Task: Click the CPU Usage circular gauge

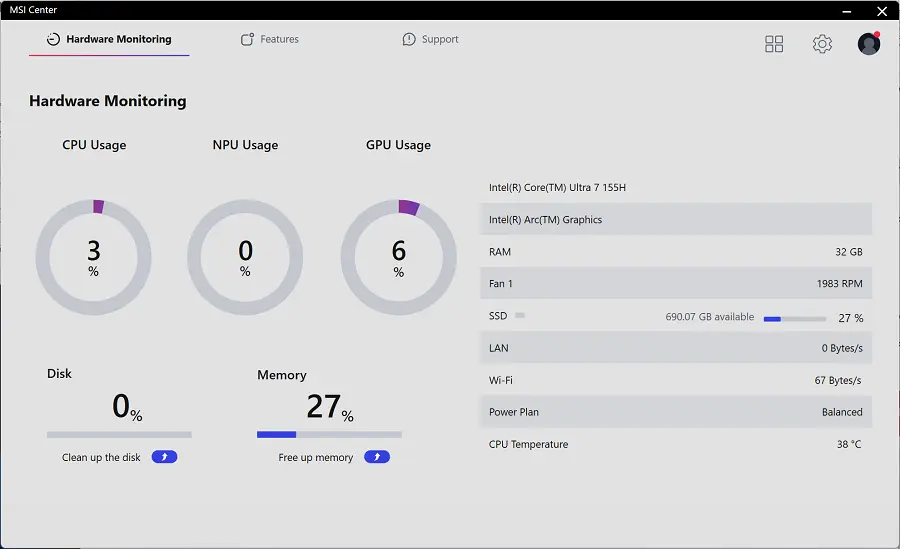Action: pos(94,257)
